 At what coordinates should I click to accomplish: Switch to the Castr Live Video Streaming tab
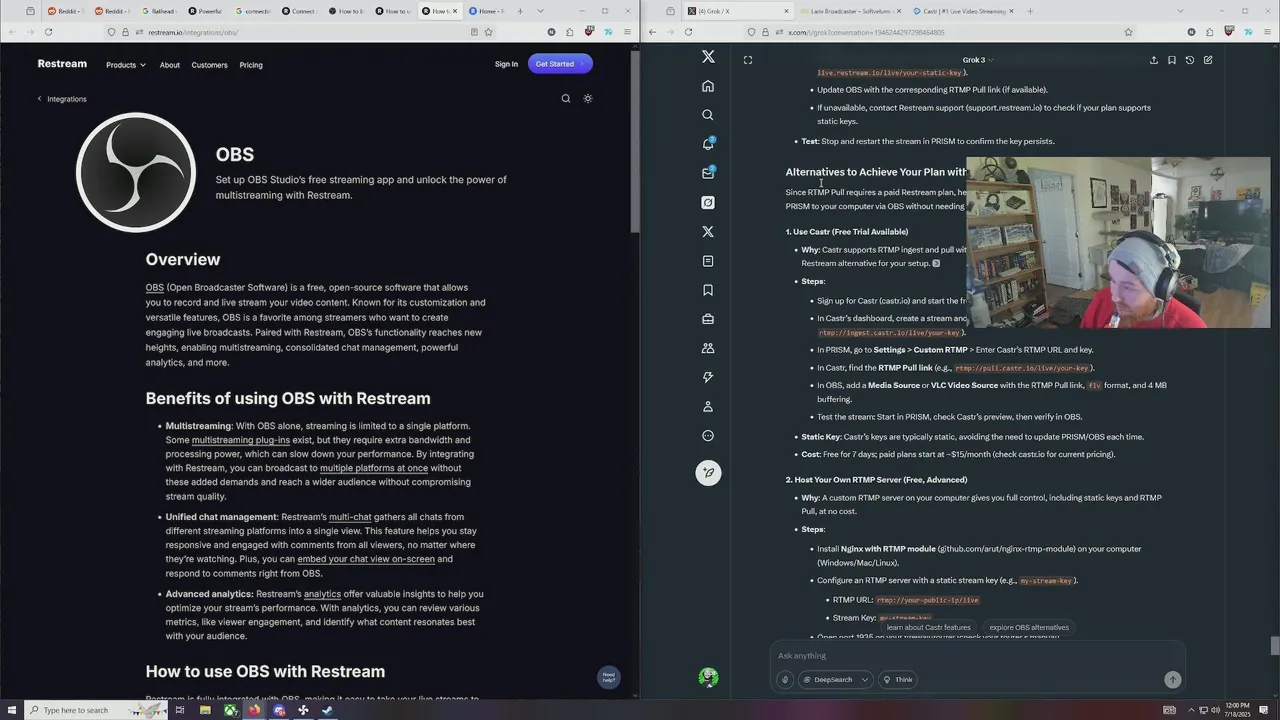tap(965, 11)
